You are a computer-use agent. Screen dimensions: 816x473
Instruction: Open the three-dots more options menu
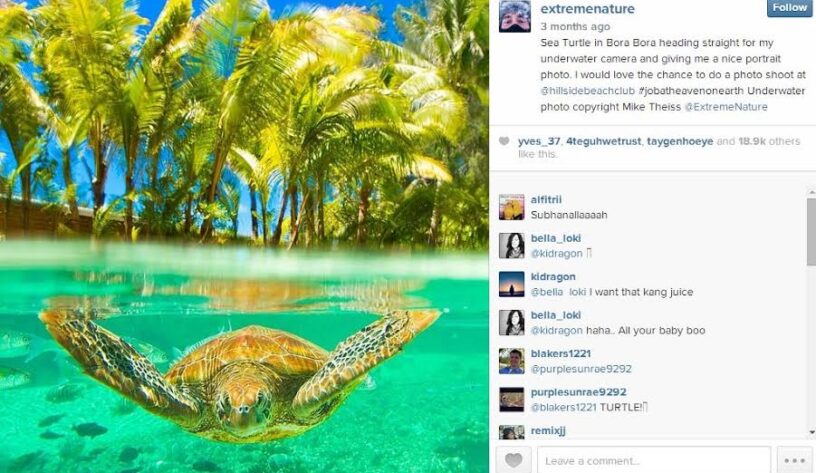794,460
